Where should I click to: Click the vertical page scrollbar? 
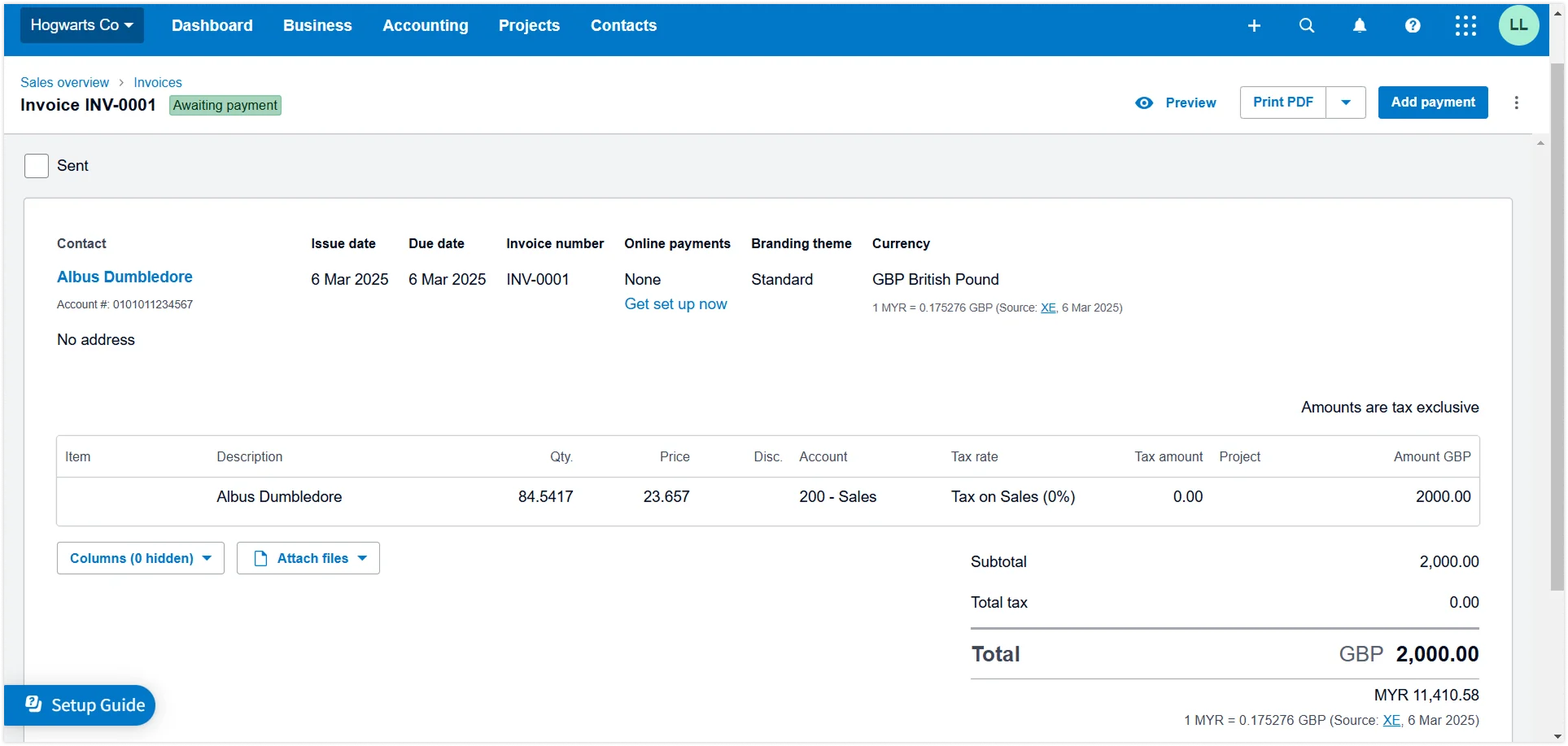1557,325
